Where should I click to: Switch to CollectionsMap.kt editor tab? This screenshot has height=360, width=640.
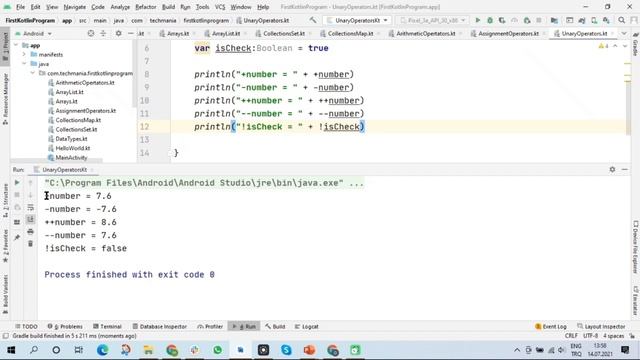point(350,33)
